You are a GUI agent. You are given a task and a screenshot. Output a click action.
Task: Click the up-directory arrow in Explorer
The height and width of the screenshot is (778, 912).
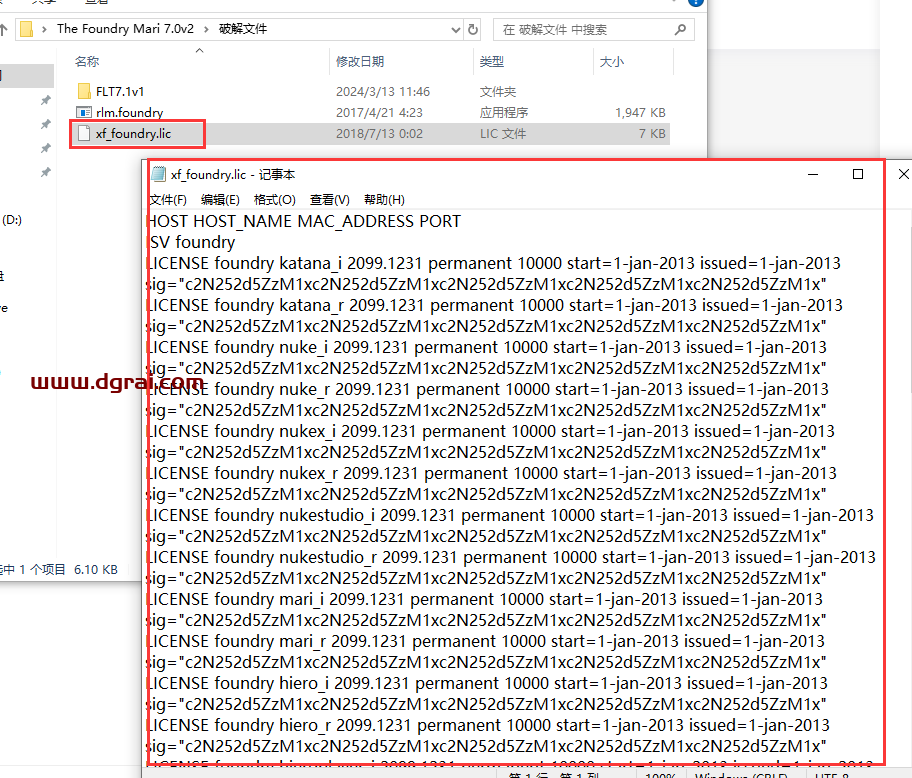tap(3, 29)
